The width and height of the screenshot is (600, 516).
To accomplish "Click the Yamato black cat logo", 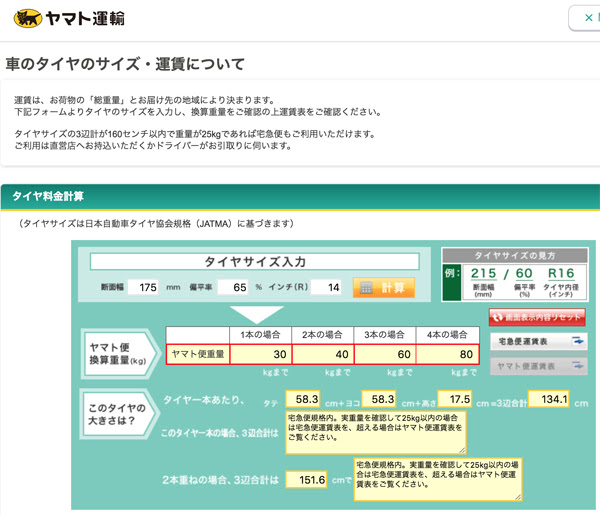I will [x=28, y=18].
